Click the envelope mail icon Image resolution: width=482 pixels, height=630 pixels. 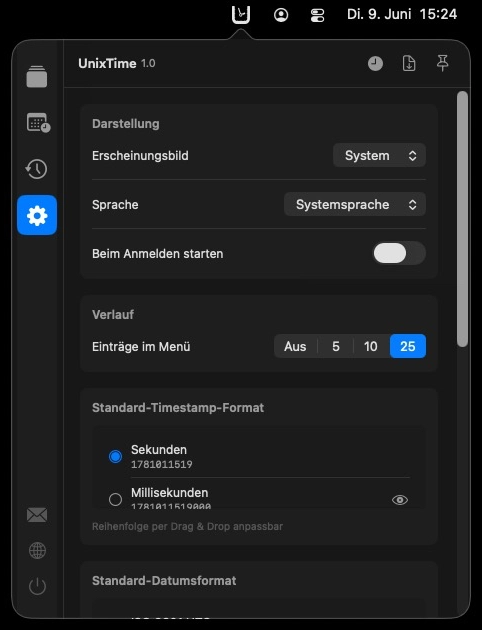37,515
